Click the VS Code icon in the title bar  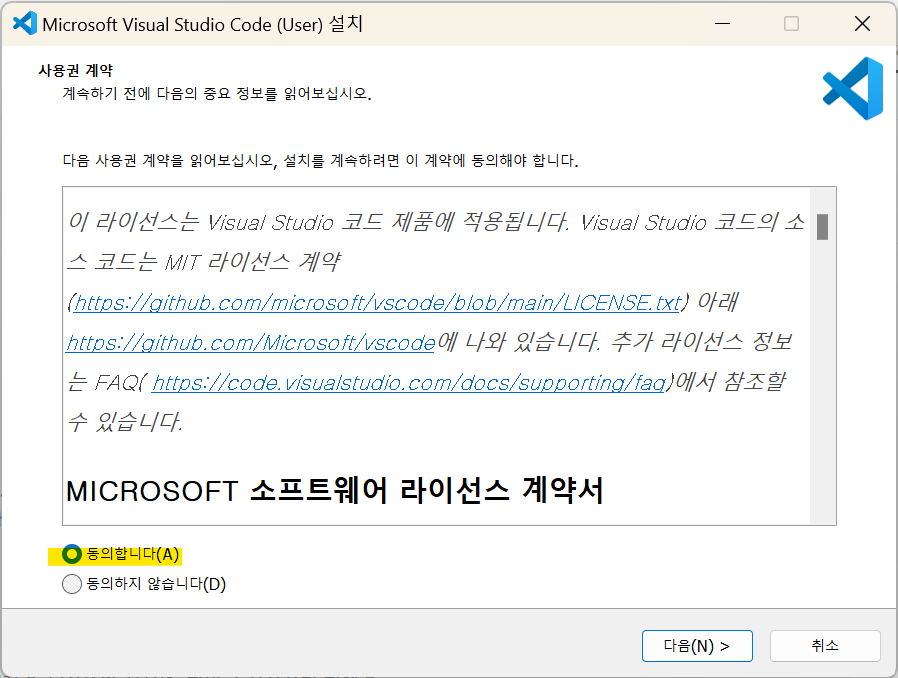coord(25,24)
